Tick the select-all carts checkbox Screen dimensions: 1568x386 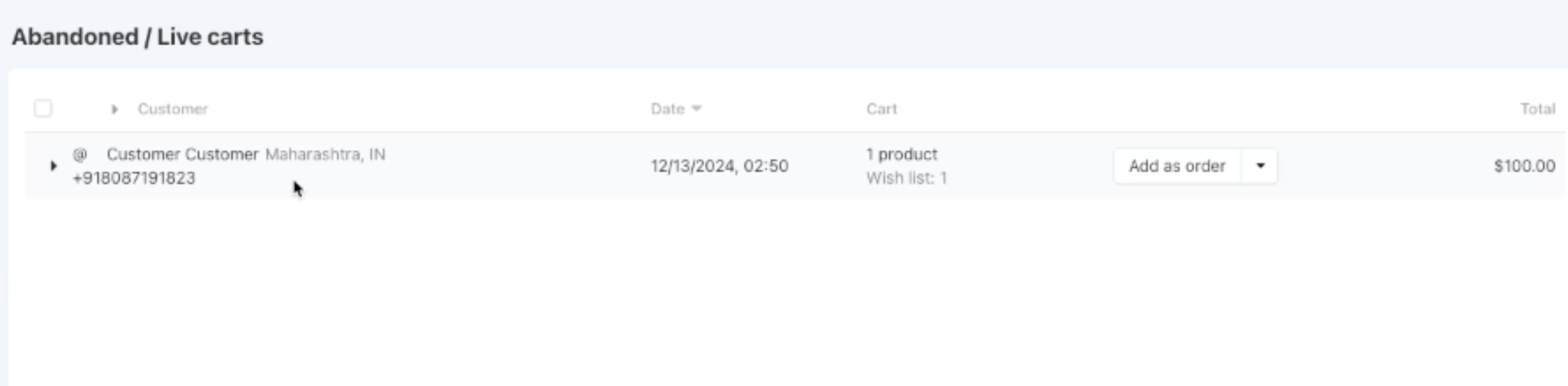[x=42, y=109]
